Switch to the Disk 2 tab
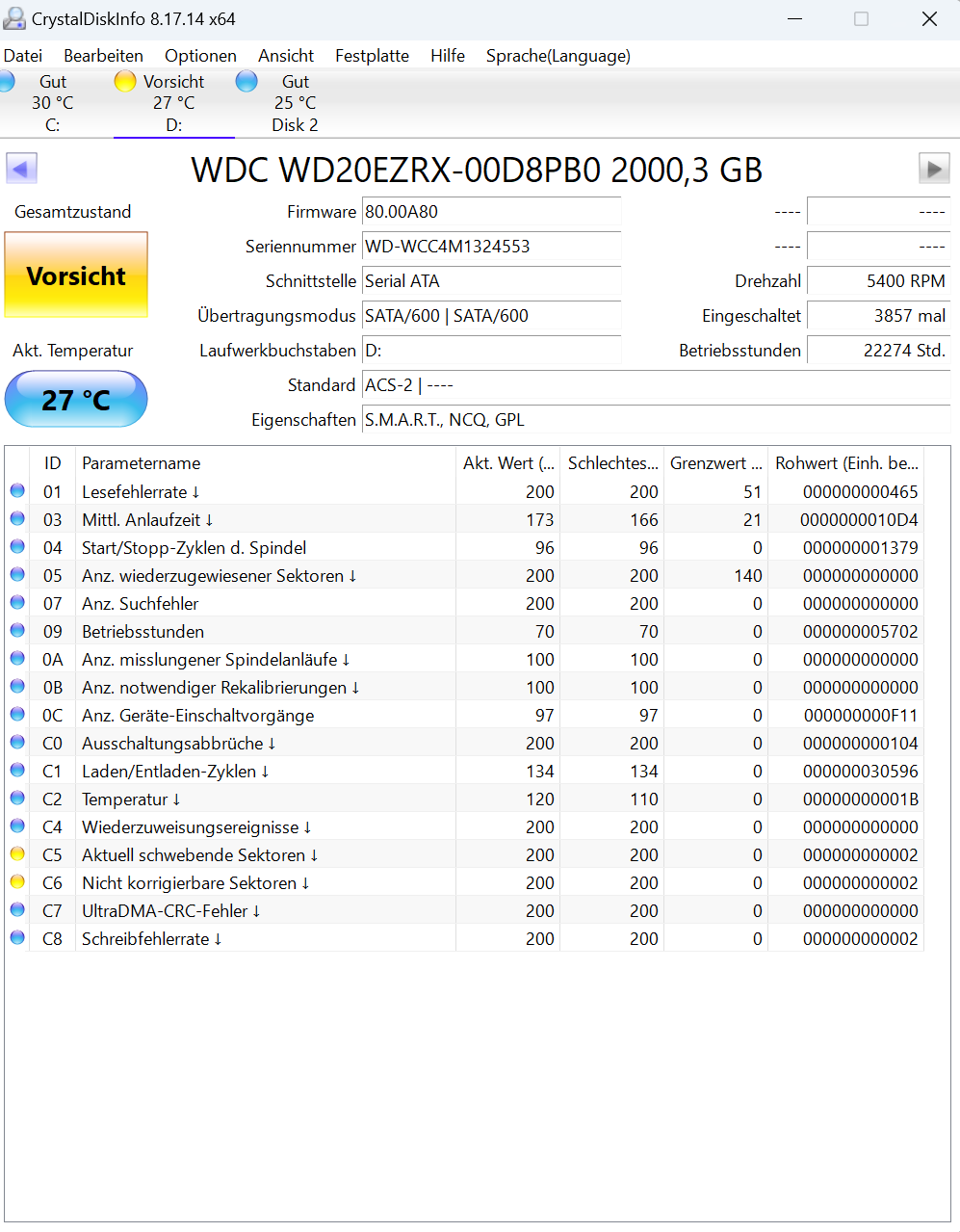 [295, 103]
